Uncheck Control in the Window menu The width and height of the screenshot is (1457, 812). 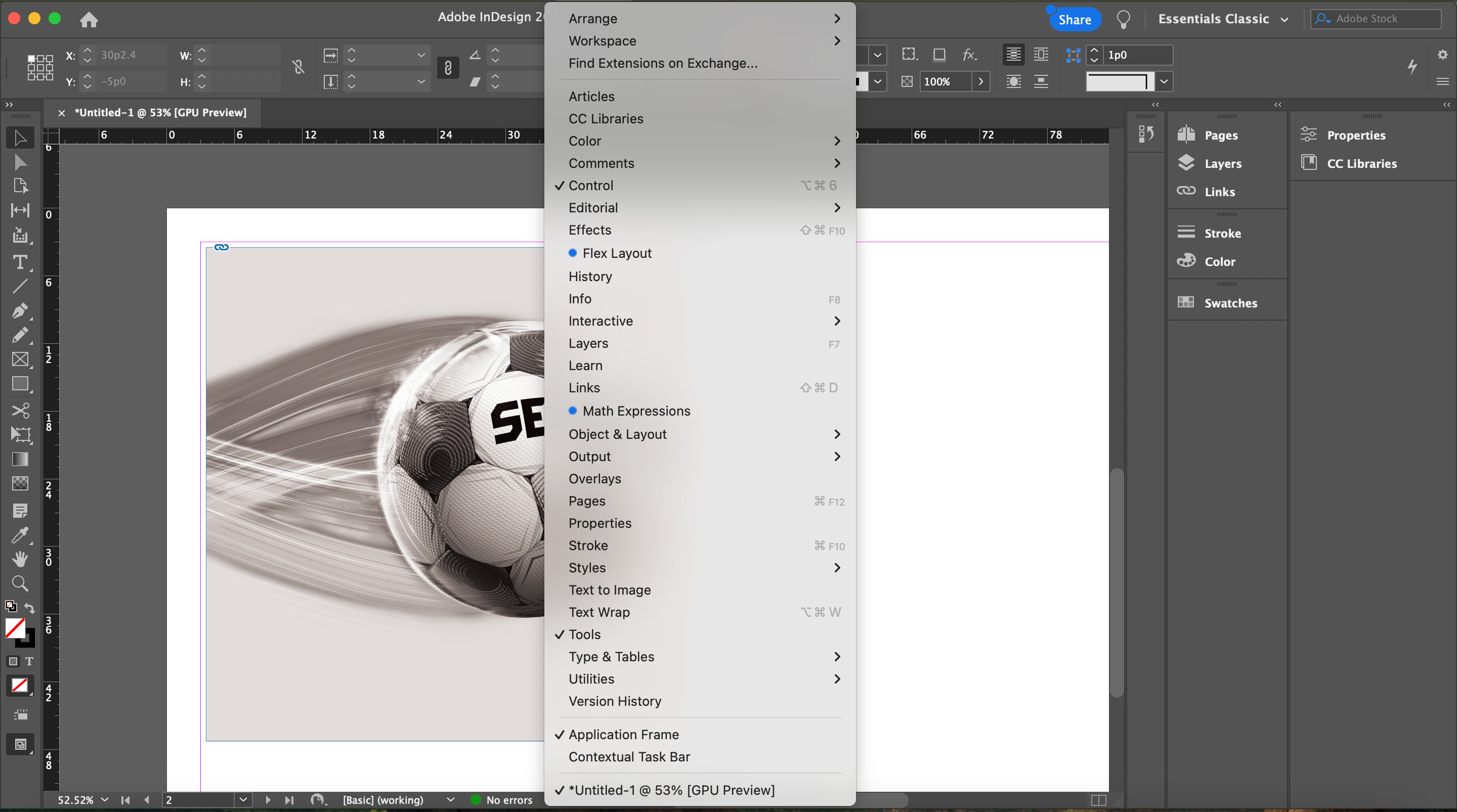point(590,186)
